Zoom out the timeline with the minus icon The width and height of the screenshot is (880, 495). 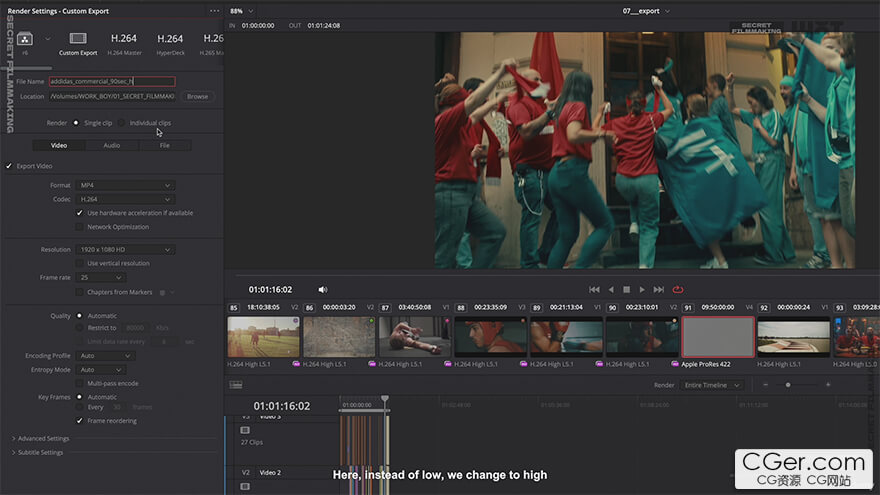click(766, 385)
